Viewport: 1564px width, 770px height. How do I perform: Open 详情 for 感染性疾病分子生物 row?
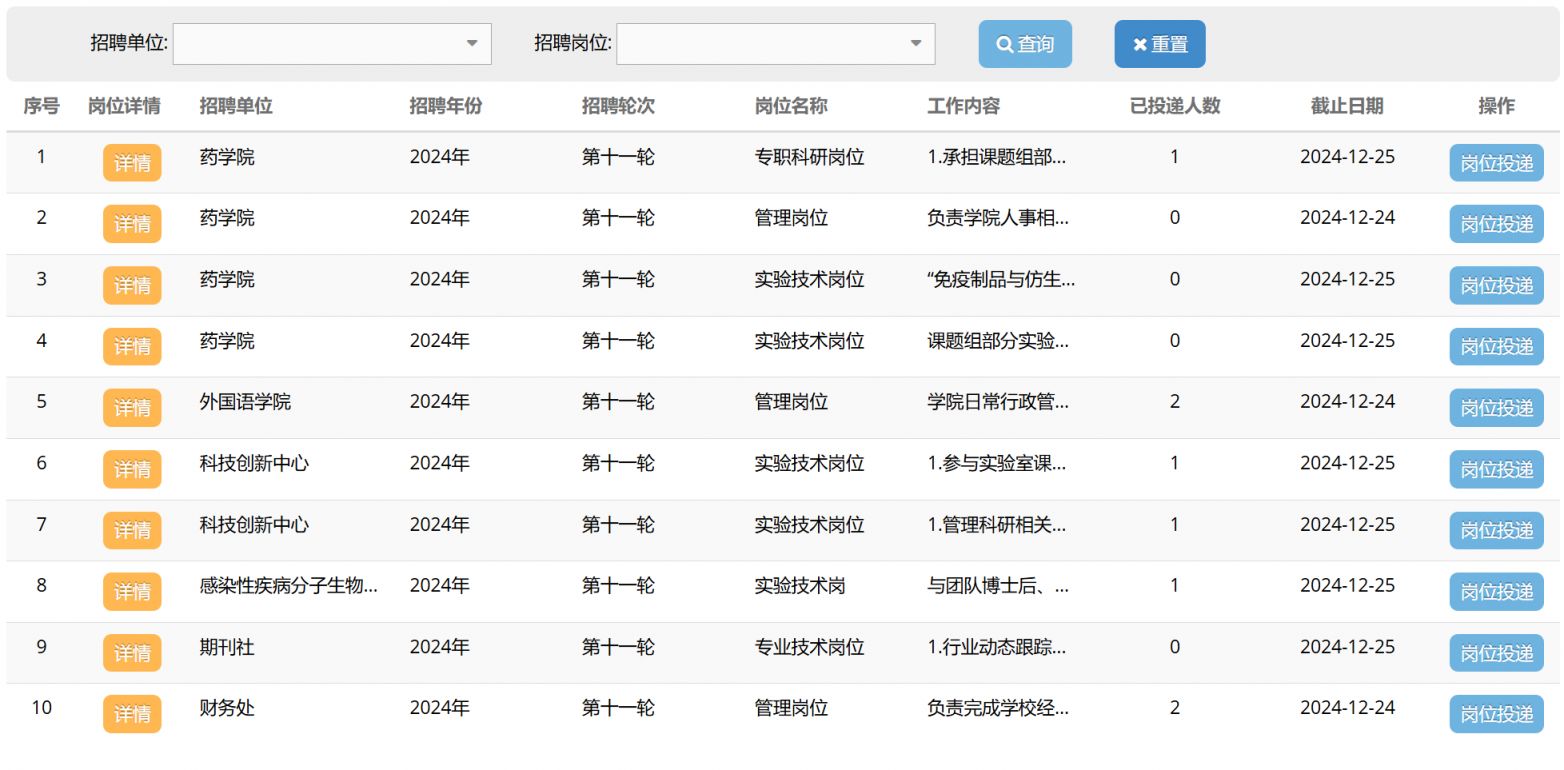[x=132, y=592]
